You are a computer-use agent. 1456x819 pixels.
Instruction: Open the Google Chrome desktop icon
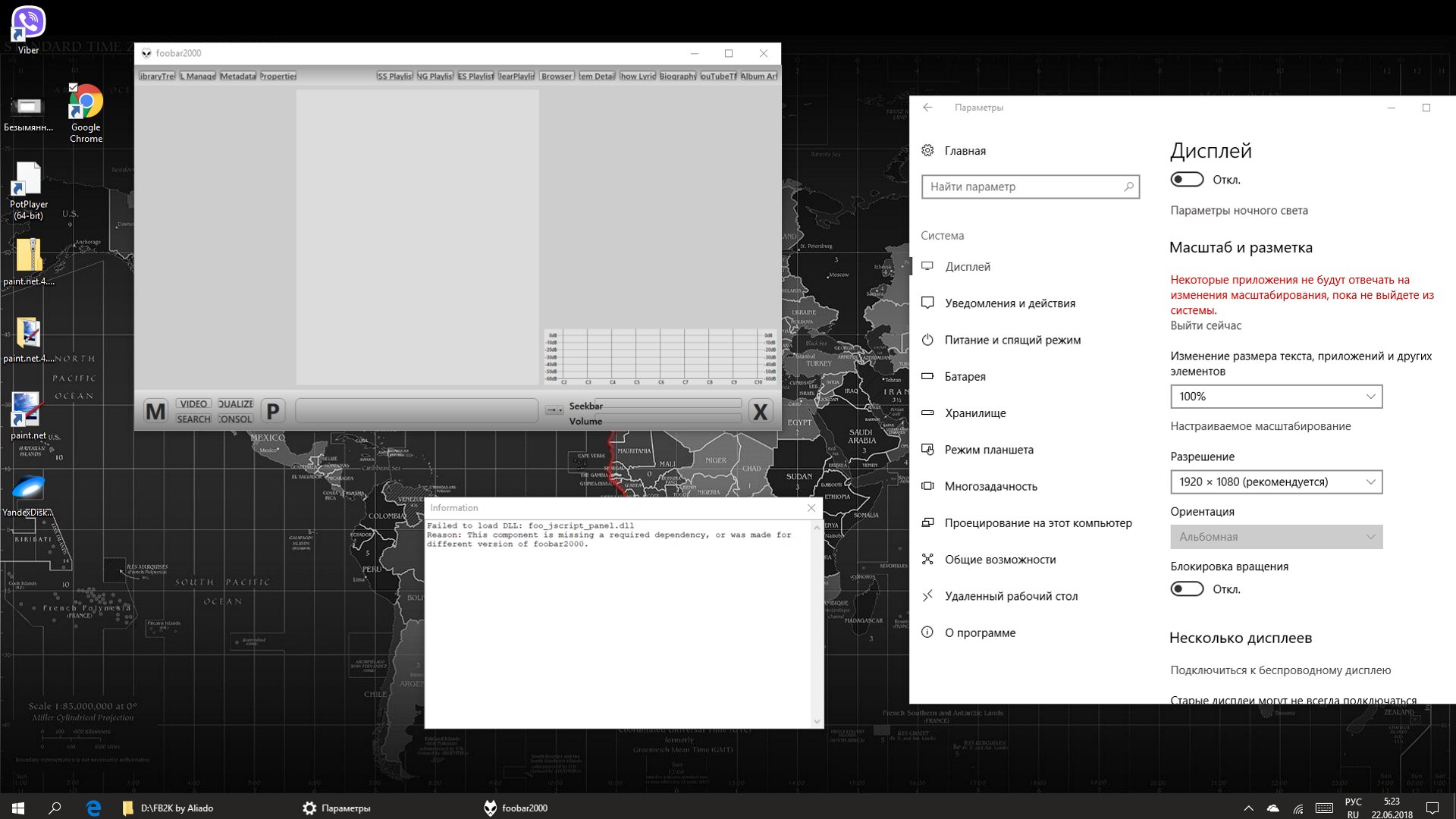86,113
